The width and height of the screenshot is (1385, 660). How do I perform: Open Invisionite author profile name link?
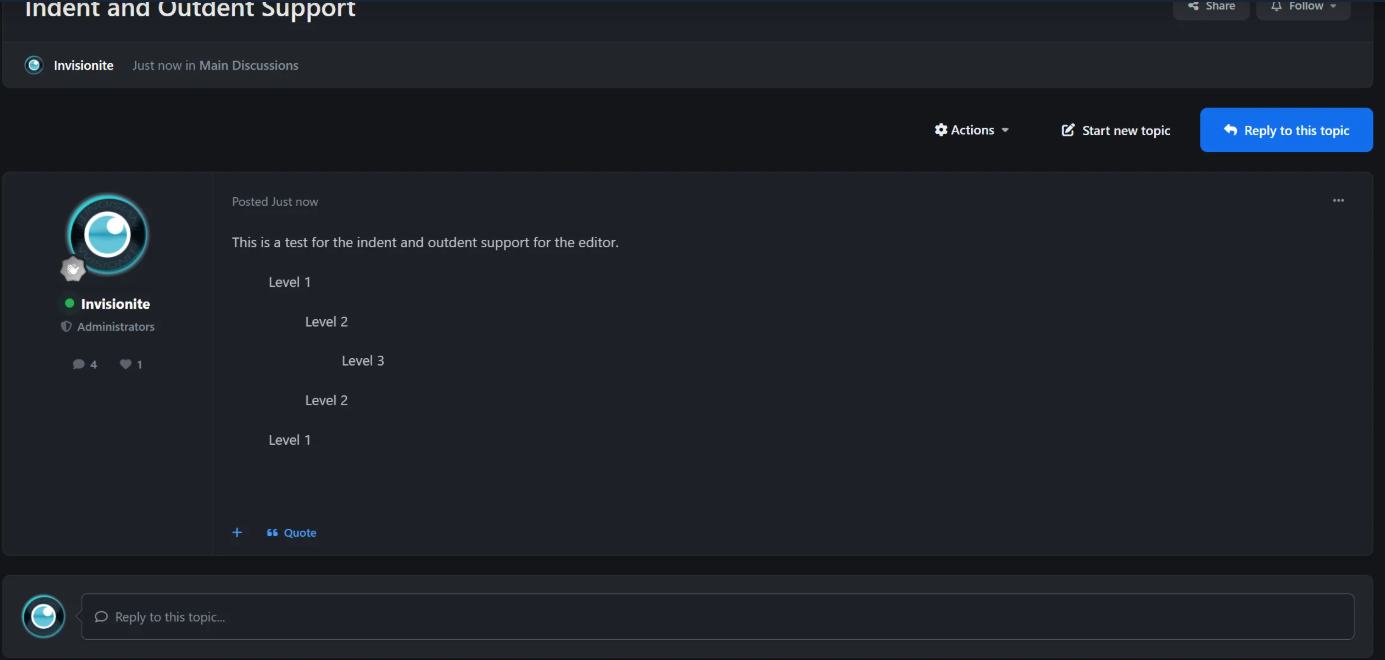(x=115, y=304)
